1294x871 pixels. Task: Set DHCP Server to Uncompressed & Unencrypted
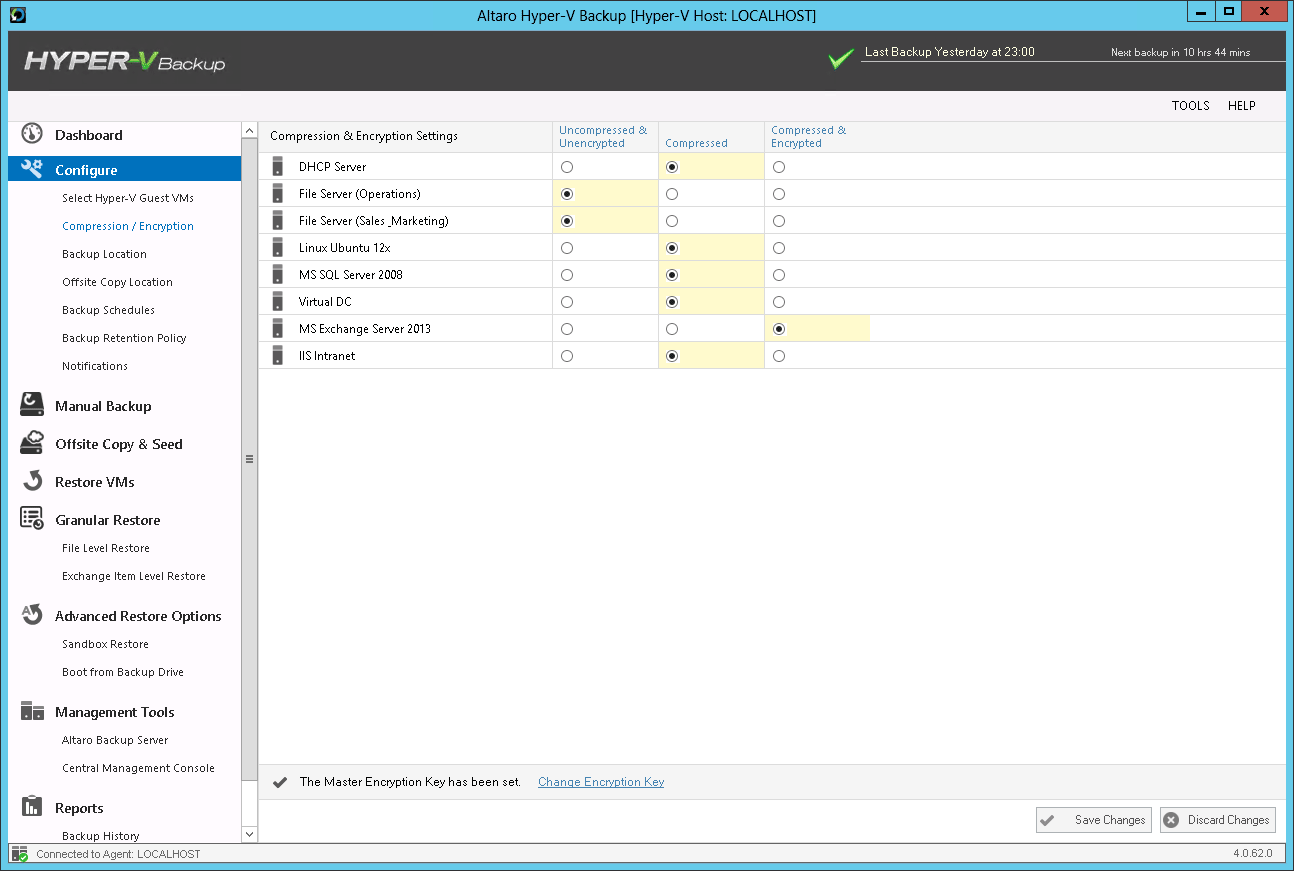pos(567,167)
